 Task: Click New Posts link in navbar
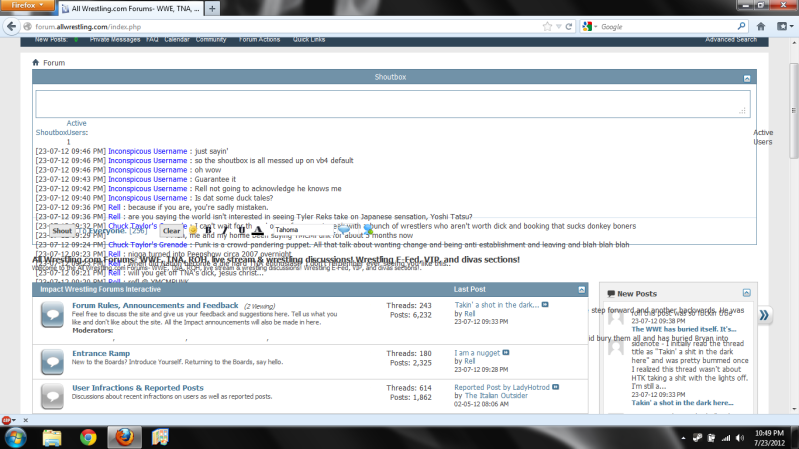(x=51, y=39)
